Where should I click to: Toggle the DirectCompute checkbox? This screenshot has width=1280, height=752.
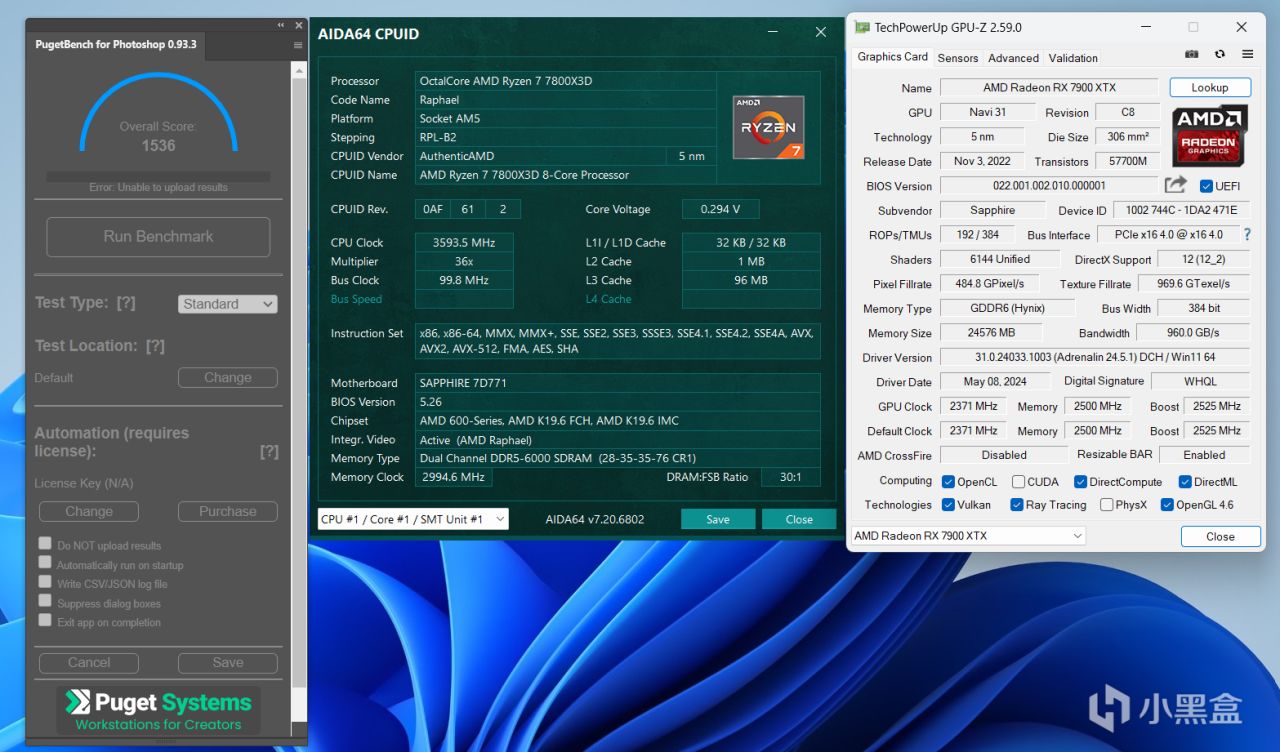pos(1080,482)
